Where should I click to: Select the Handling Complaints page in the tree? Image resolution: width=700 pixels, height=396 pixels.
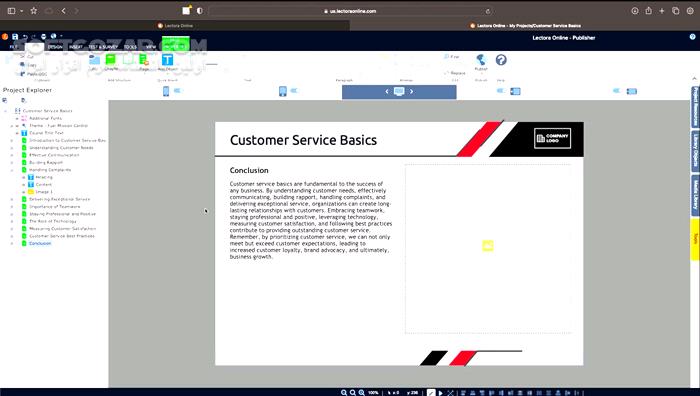point(50,170)
